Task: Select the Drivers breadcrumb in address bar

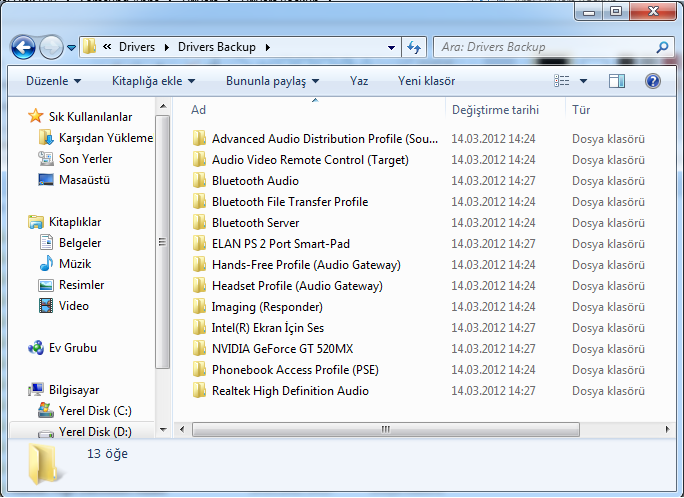Action: click(137, 47)
